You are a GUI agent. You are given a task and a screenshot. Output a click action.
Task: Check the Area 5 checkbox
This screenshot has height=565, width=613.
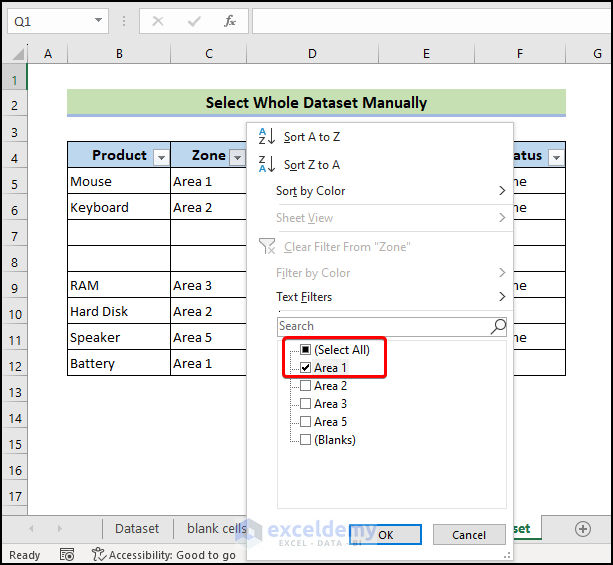(305, 422)
